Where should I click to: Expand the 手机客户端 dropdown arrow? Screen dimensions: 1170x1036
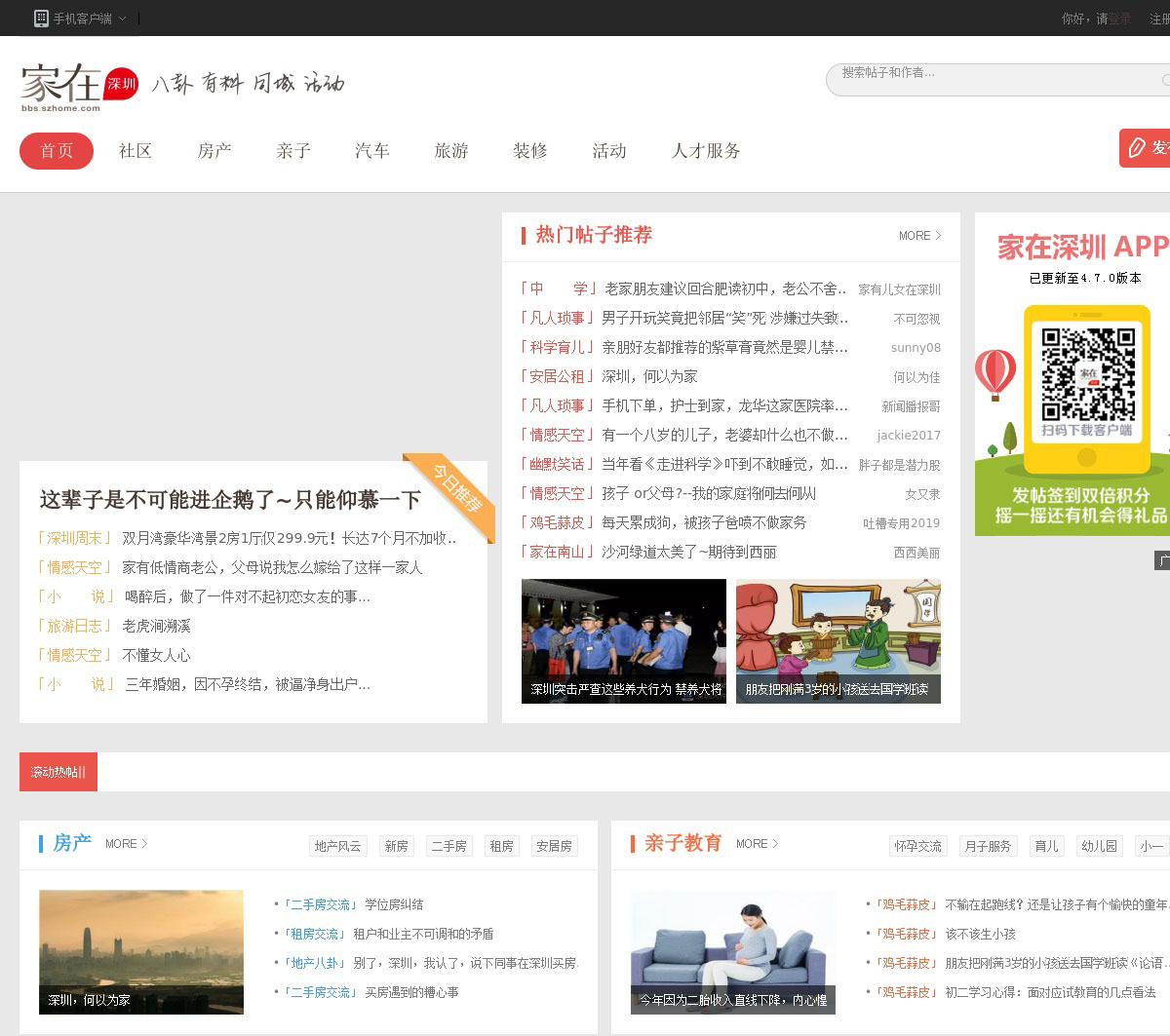tap(123, 19)
